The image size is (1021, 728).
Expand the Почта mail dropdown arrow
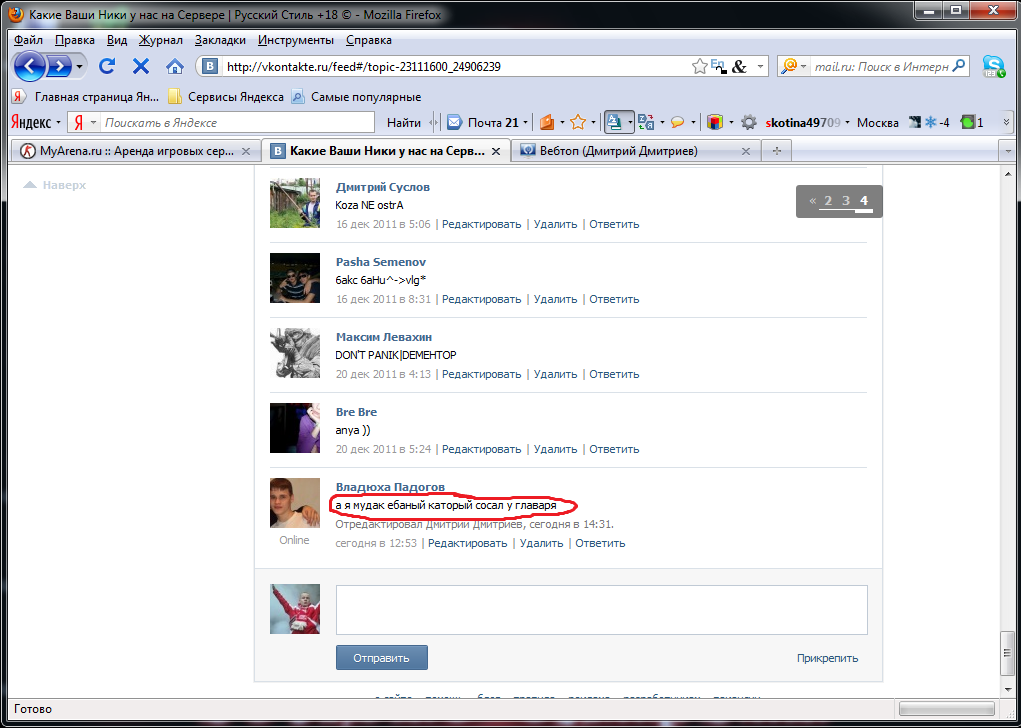pyautogui.click(x=525, y=122)
